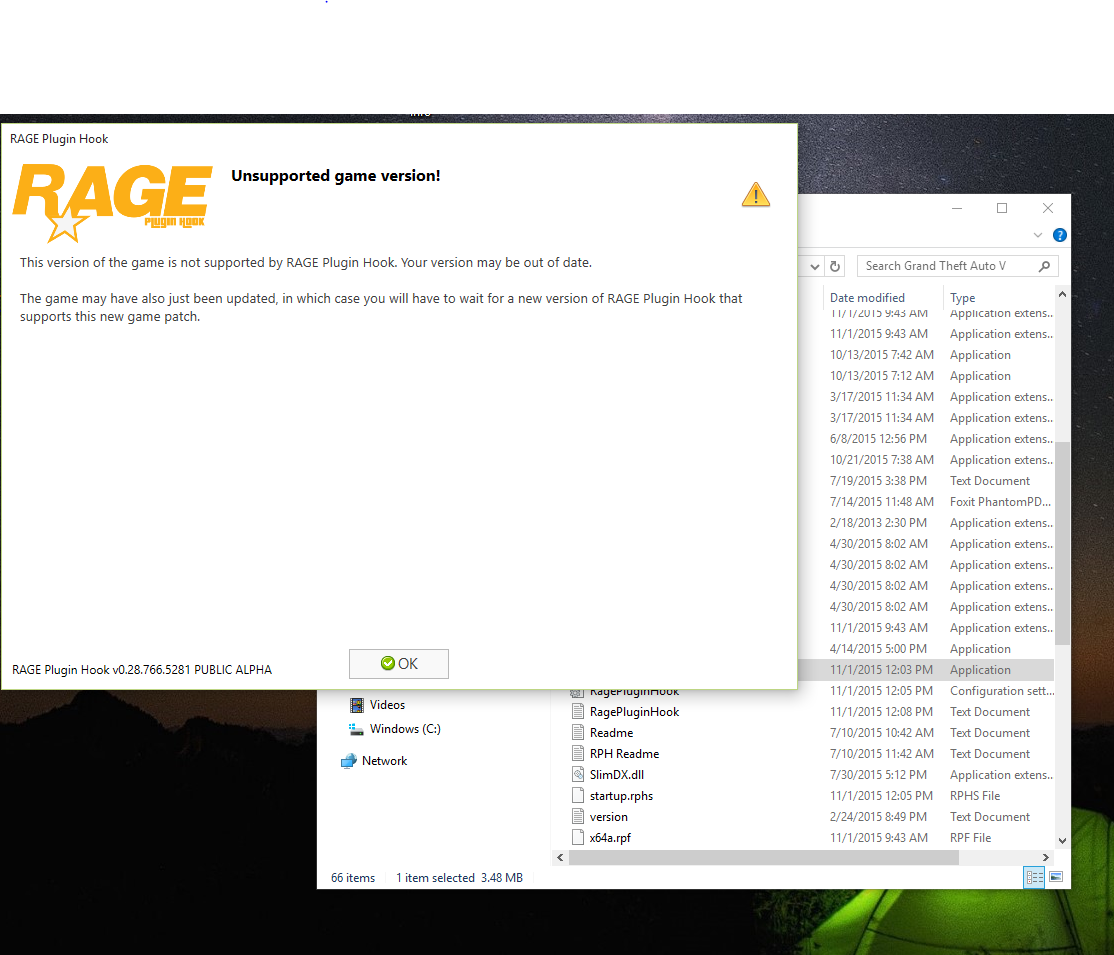Click the Search Grand Theft Auto V field

958,266
